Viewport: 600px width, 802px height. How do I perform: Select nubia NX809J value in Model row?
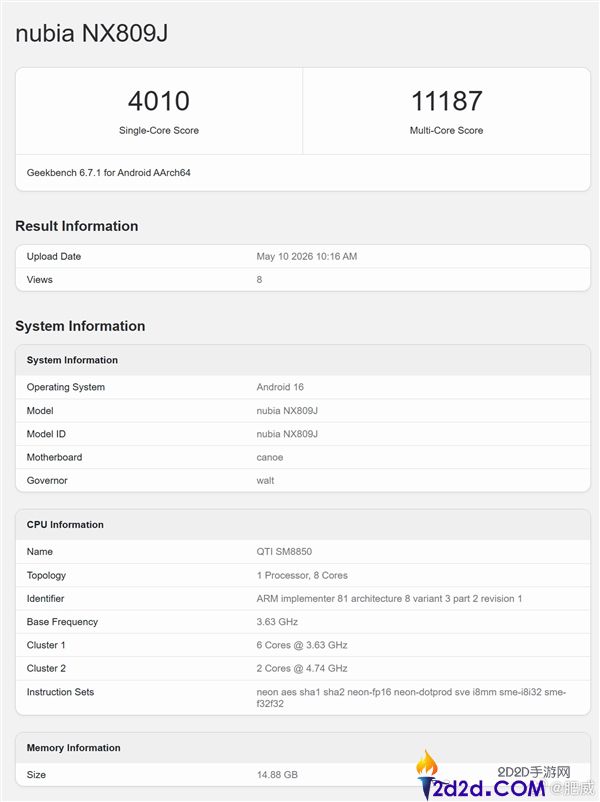(x=287, y=411)
